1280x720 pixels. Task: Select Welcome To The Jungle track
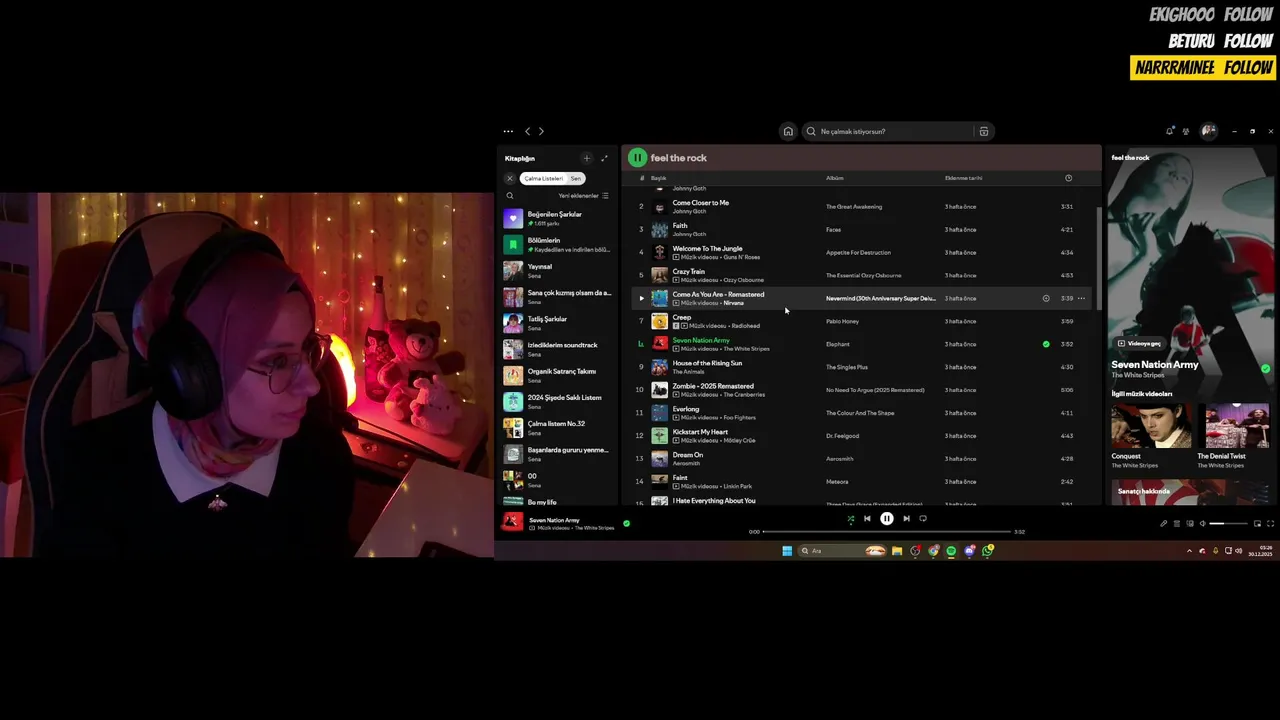point(862,252)
